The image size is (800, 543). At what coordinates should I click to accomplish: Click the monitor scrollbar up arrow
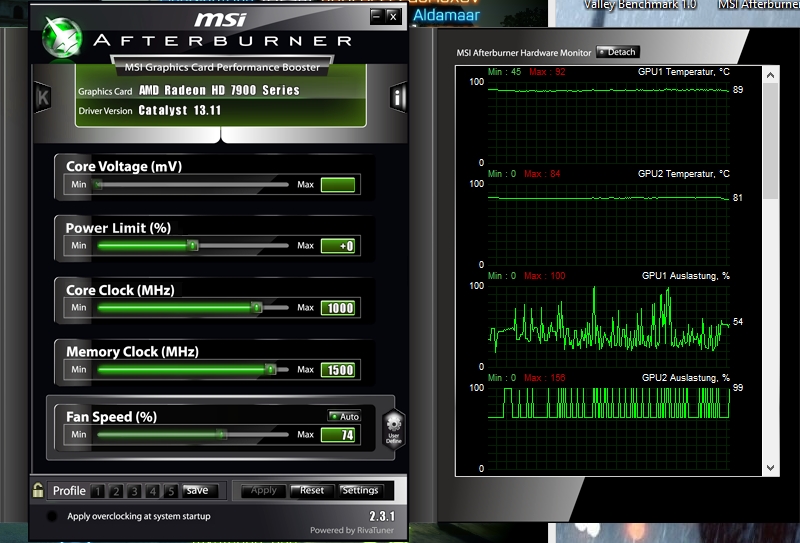click(770, 75)
